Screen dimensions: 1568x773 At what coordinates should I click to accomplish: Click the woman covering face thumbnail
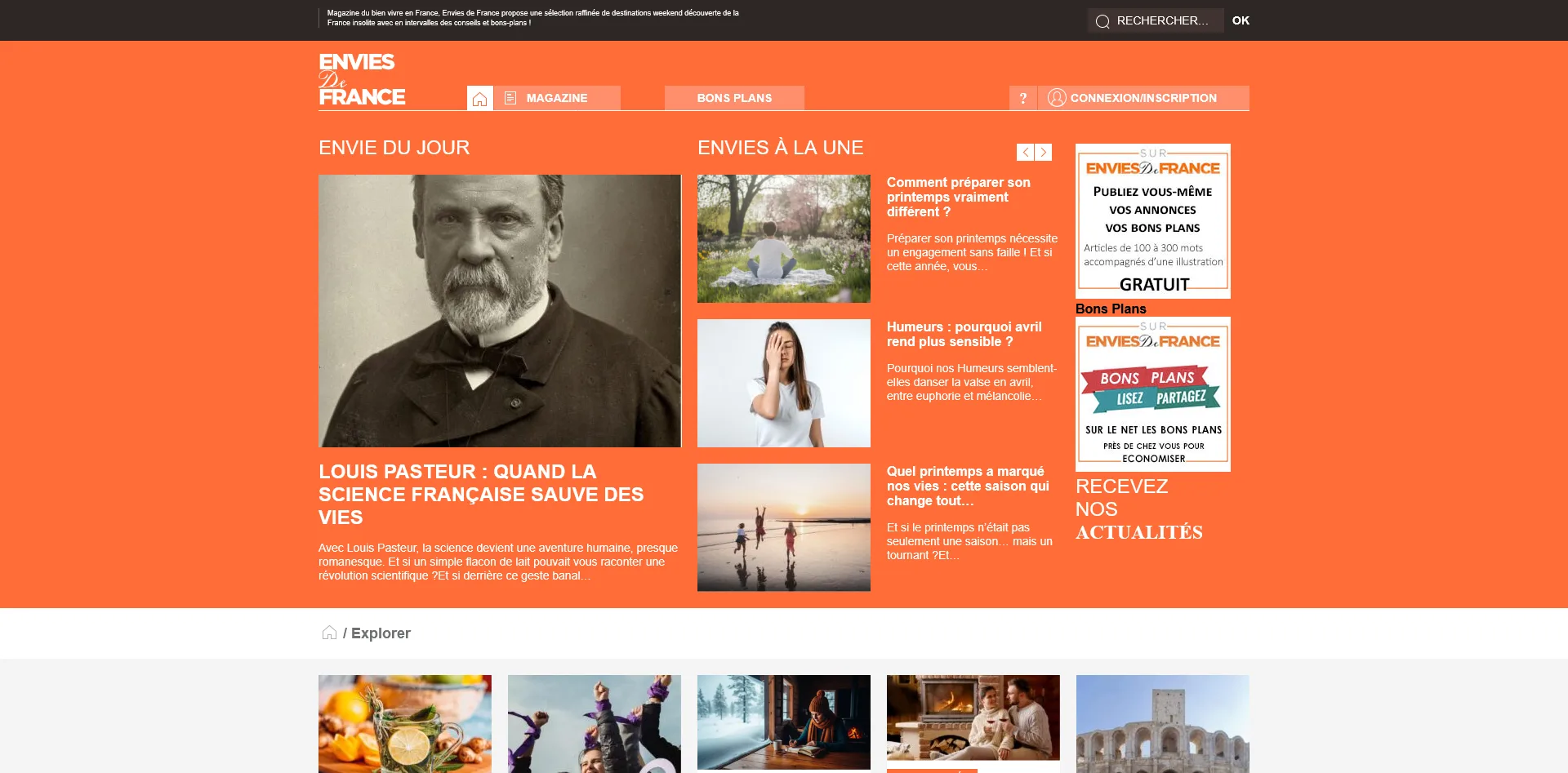coord(784,383)
